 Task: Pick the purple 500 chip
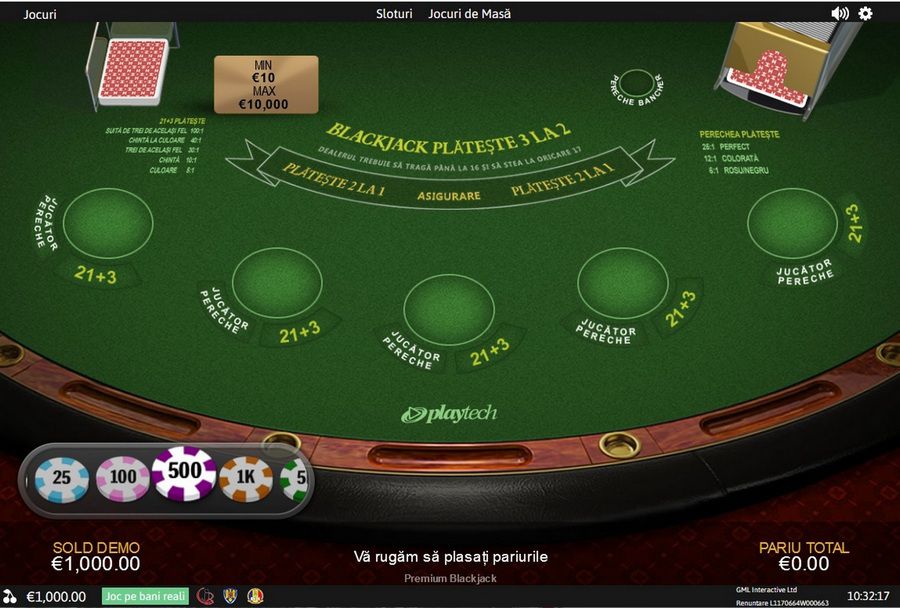[x=184, y=473]
